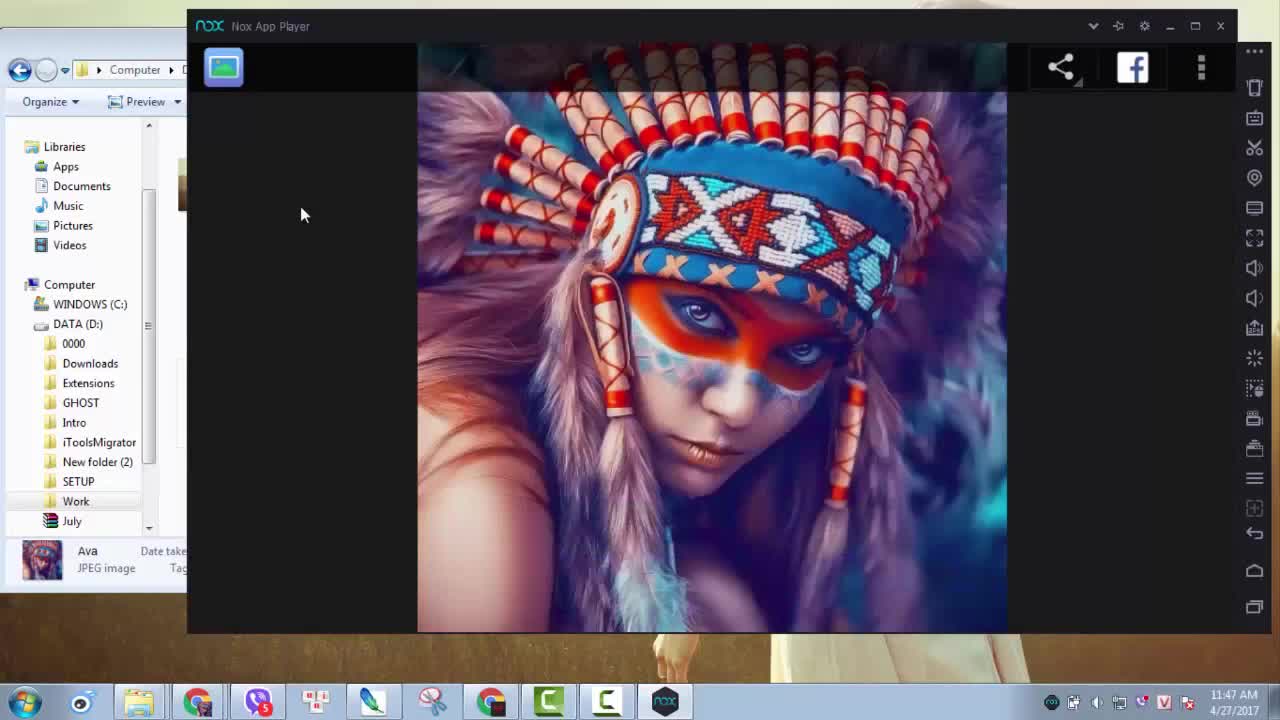The width and height of the screenshot is (1280, 720).
Task: Open Windows Explorer from taskbar
Action: tap(139, 702)
